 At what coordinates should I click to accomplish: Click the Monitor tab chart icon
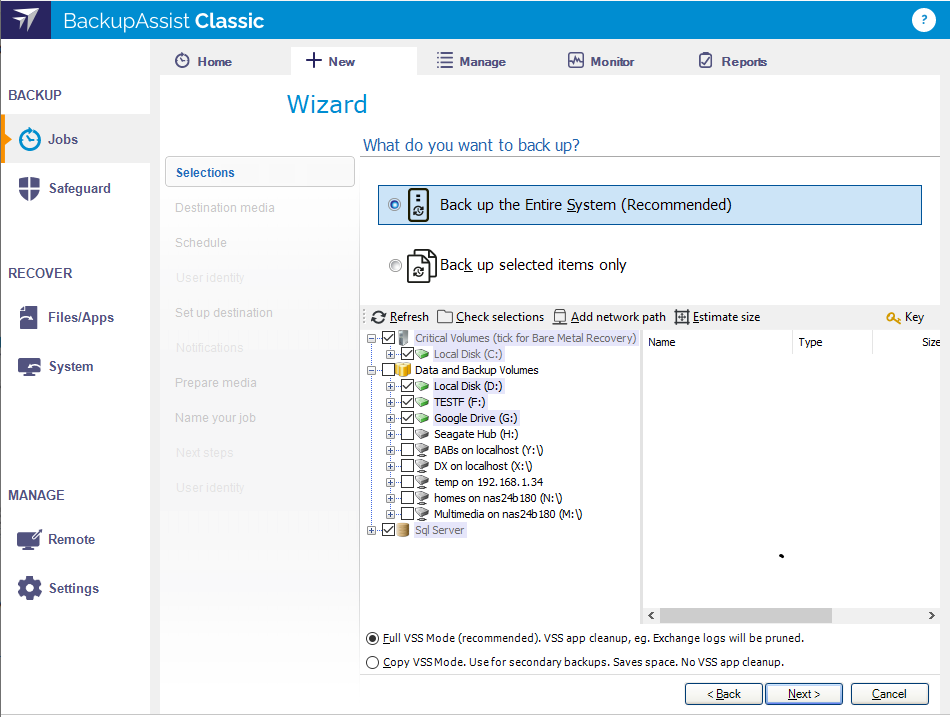click(576, 61)
